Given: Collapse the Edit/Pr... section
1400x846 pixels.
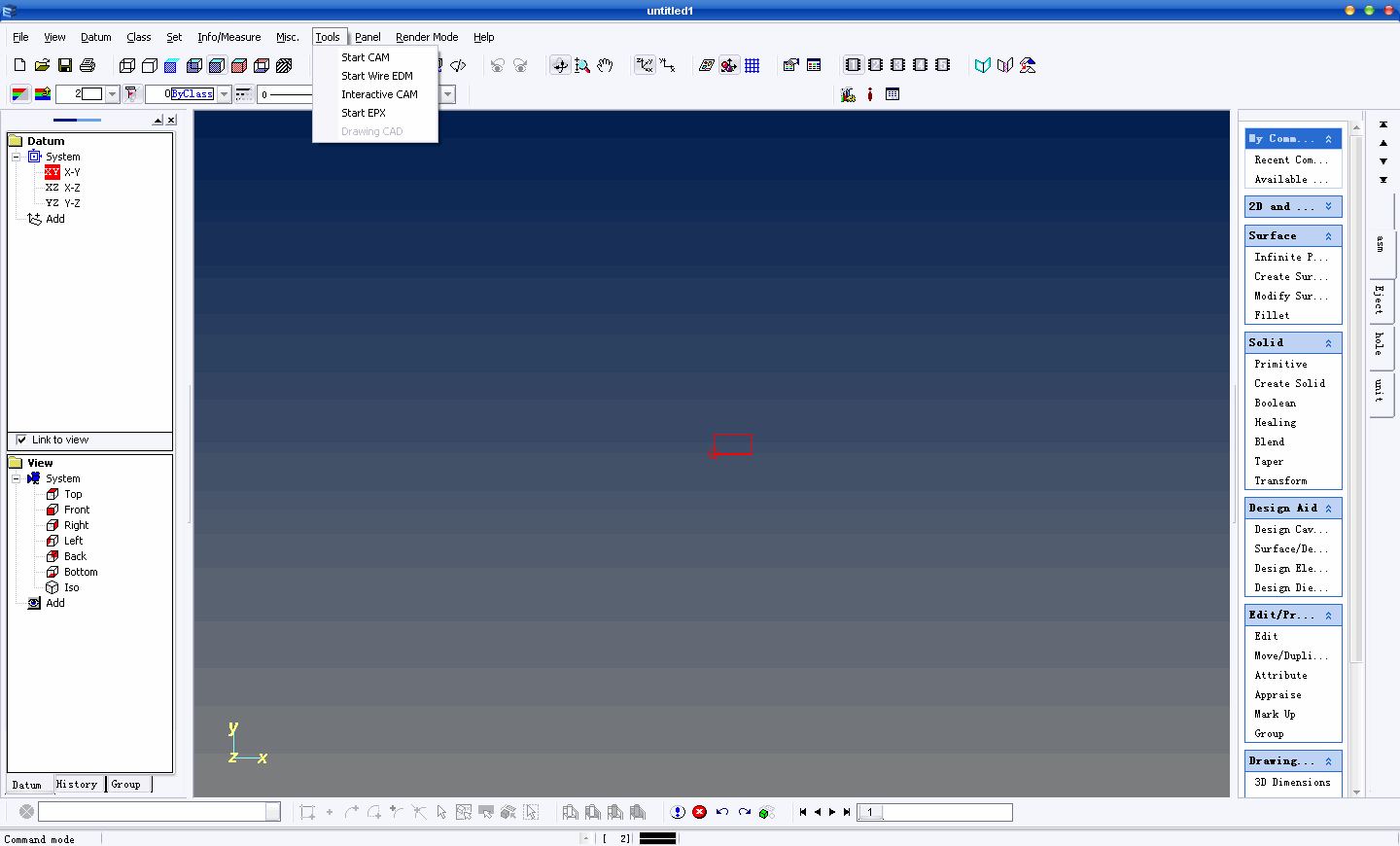Looking at the screenshot, I should pyautogui.click(x=1328, y=616).
